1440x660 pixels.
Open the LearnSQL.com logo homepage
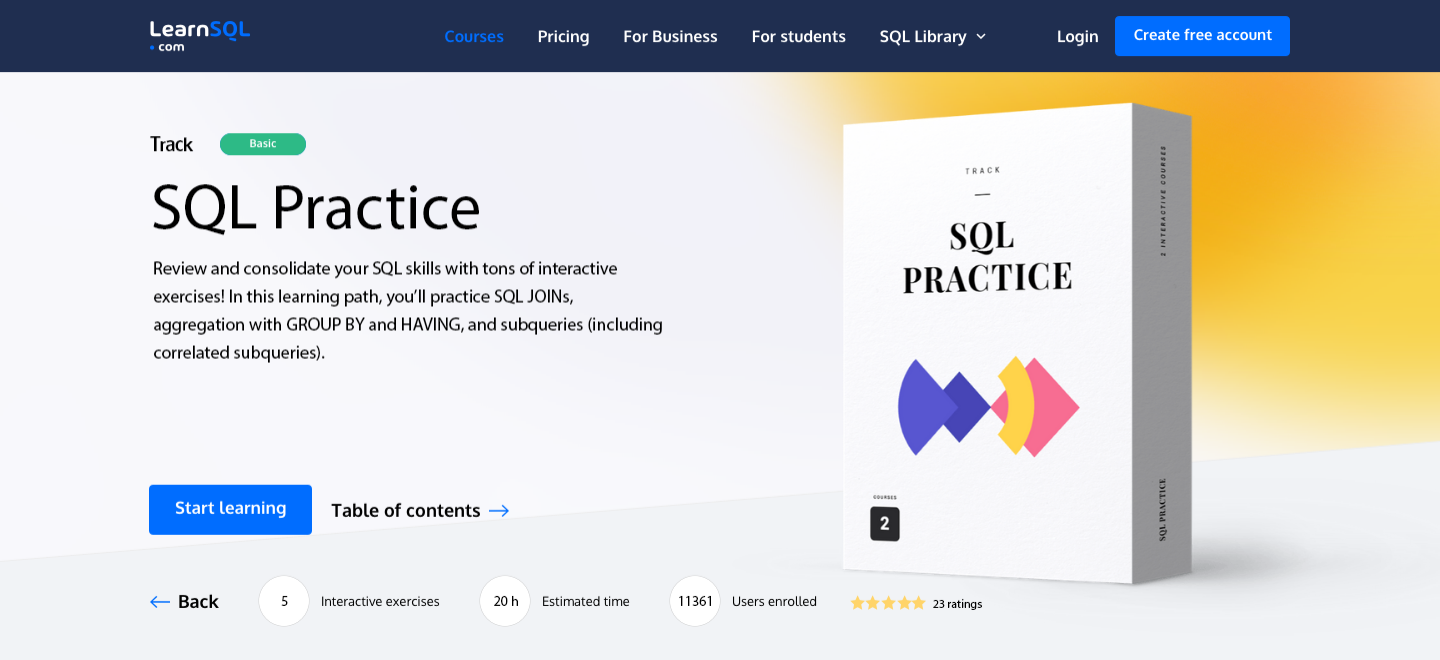coord(199,35)
